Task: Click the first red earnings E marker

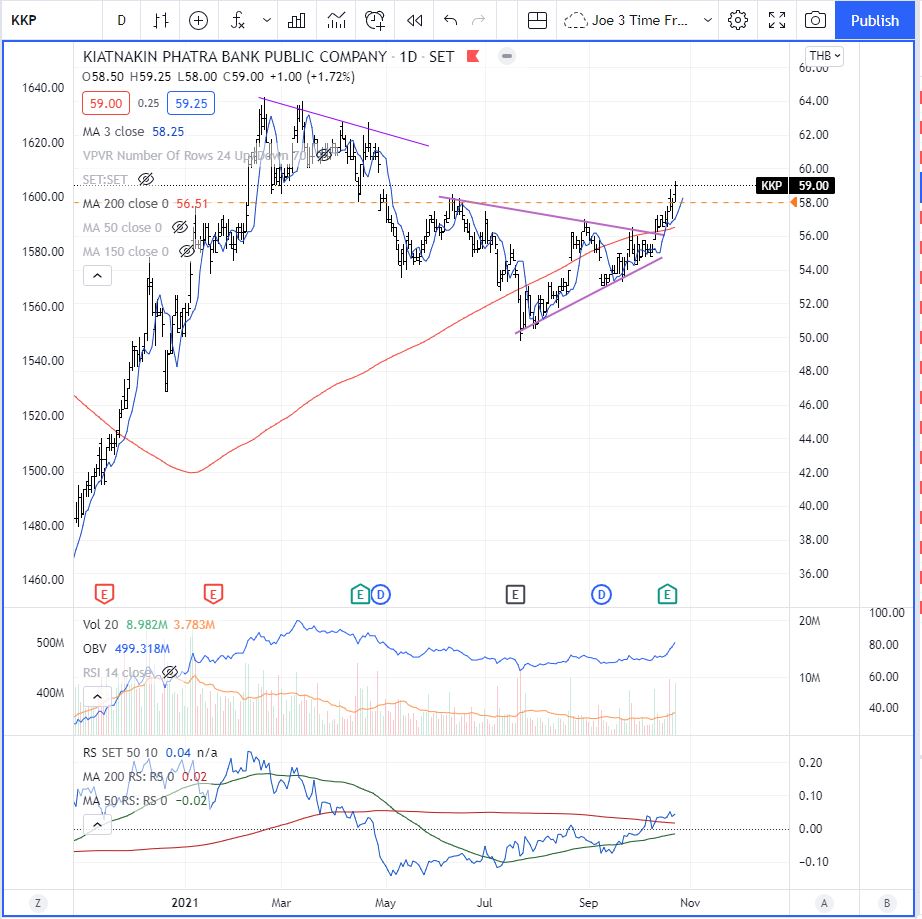Action: pos(104,594)
